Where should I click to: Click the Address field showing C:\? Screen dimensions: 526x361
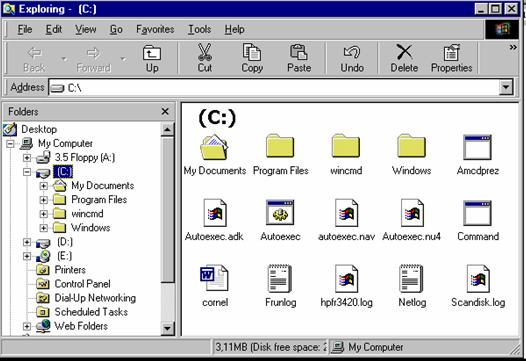click(x=274, y=88)
